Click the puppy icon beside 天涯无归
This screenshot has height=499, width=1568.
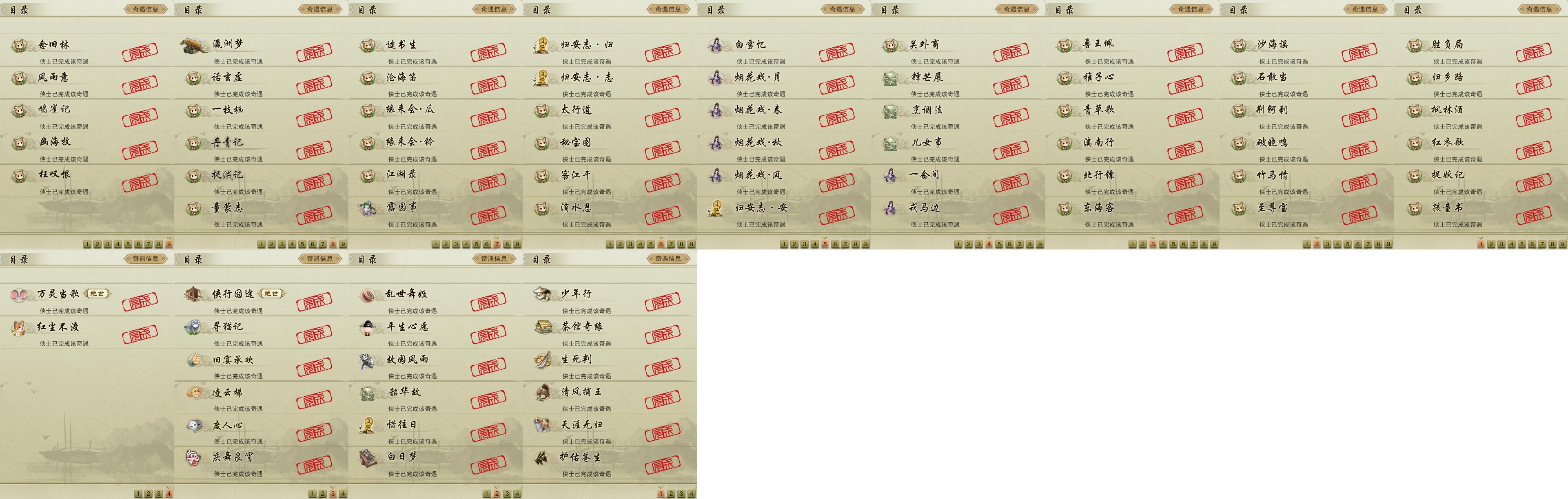[x=542, y=425]
